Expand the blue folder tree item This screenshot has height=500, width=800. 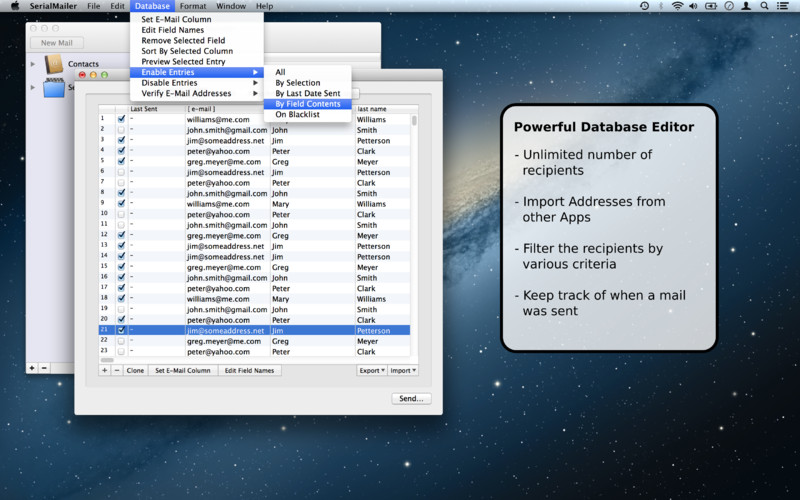tap(33, 87)
